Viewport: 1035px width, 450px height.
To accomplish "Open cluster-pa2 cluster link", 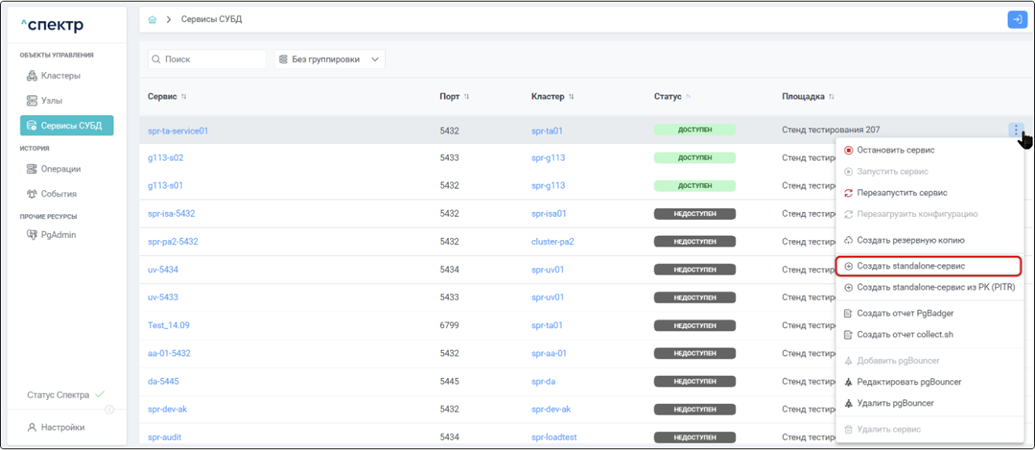I will click(x=552, y=241).
